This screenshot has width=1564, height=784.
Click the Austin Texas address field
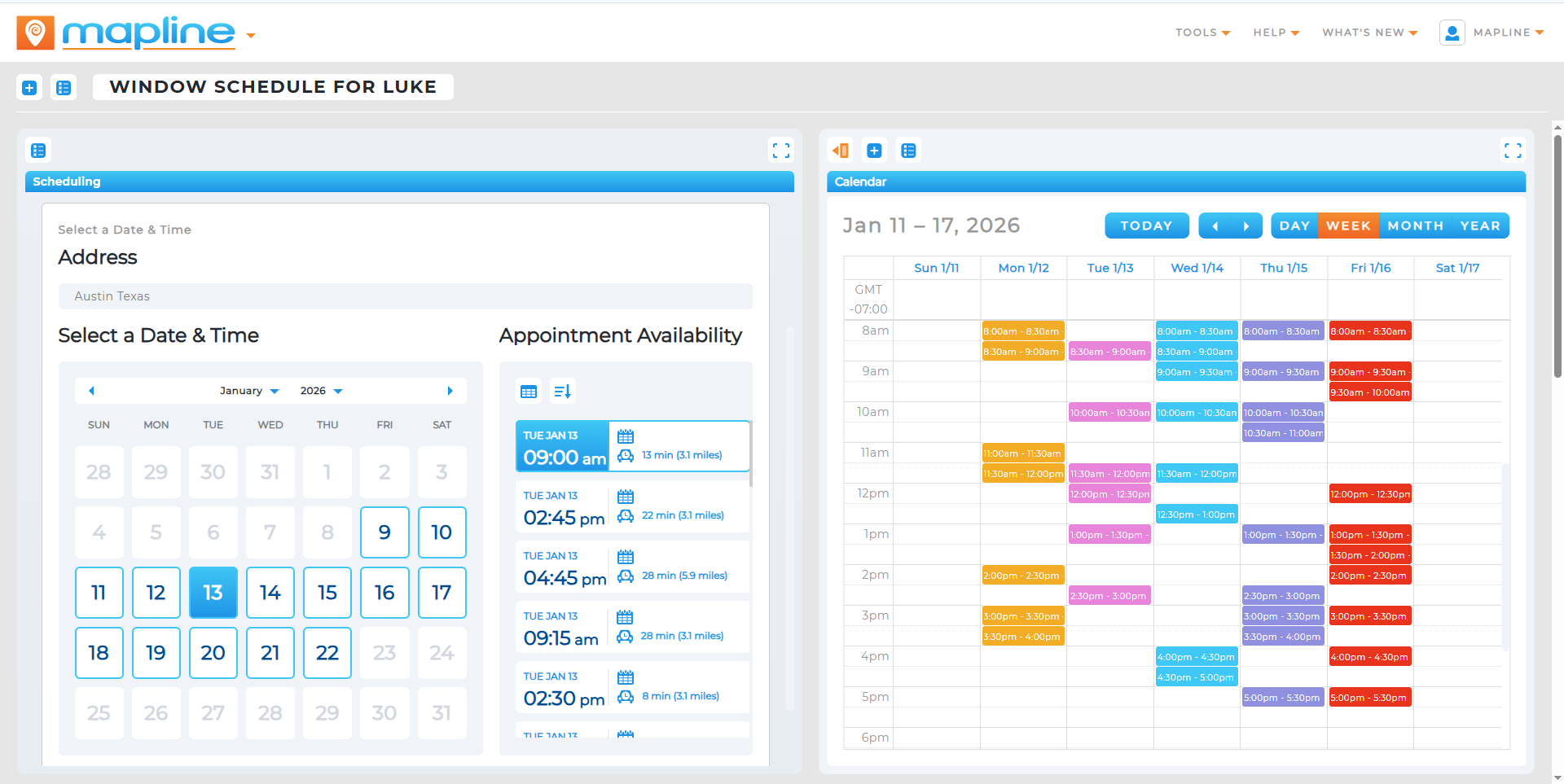click(x=405, y=296)
